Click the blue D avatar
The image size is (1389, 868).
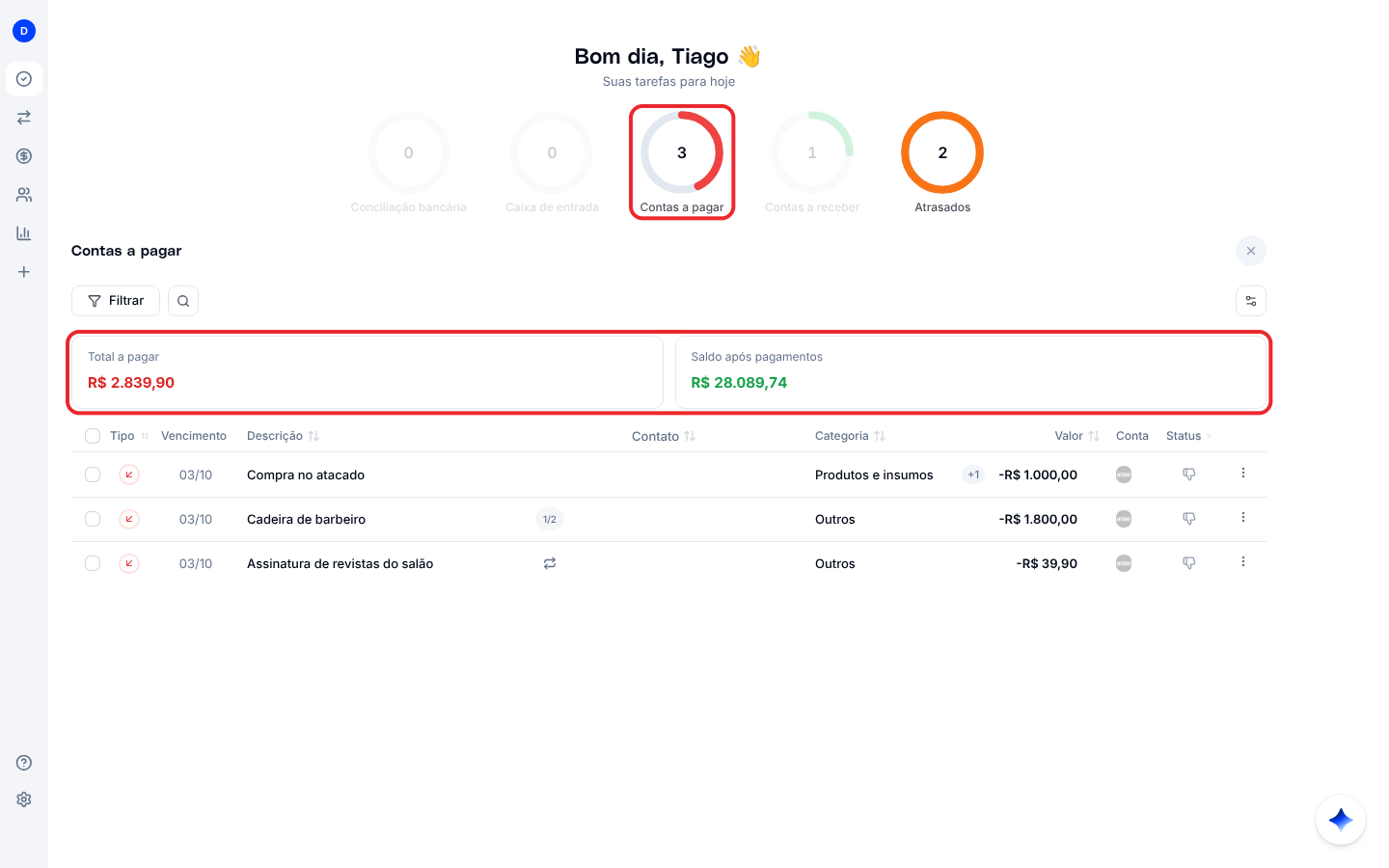(x=24, y=31)
